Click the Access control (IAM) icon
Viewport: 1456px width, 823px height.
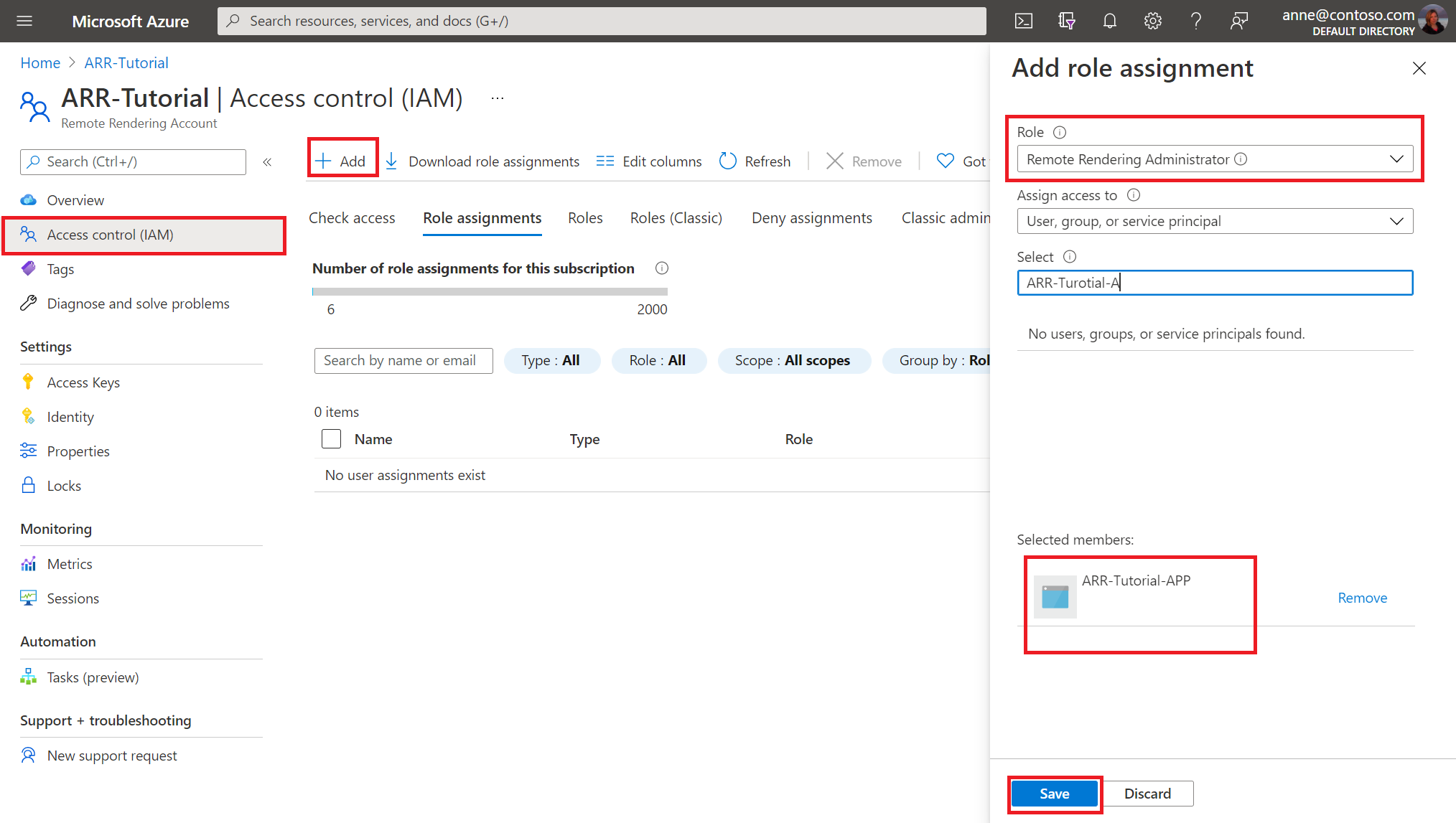coord(30,234)
